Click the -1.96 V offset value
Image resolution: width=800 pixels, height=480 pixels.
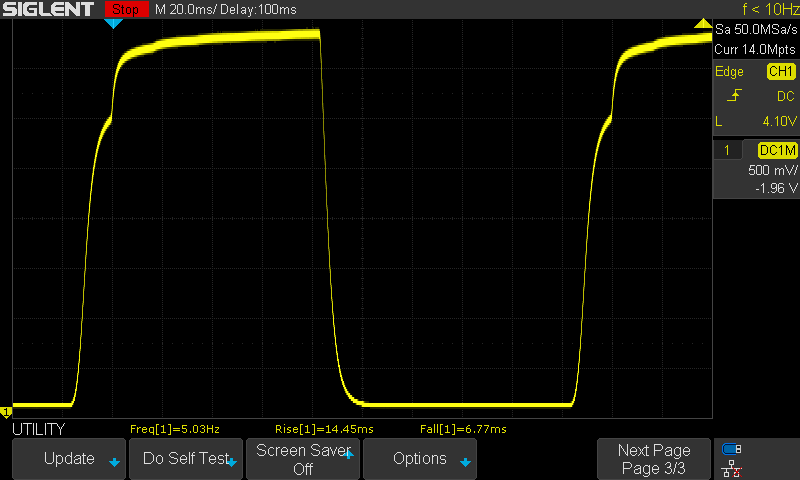point(776,188)
